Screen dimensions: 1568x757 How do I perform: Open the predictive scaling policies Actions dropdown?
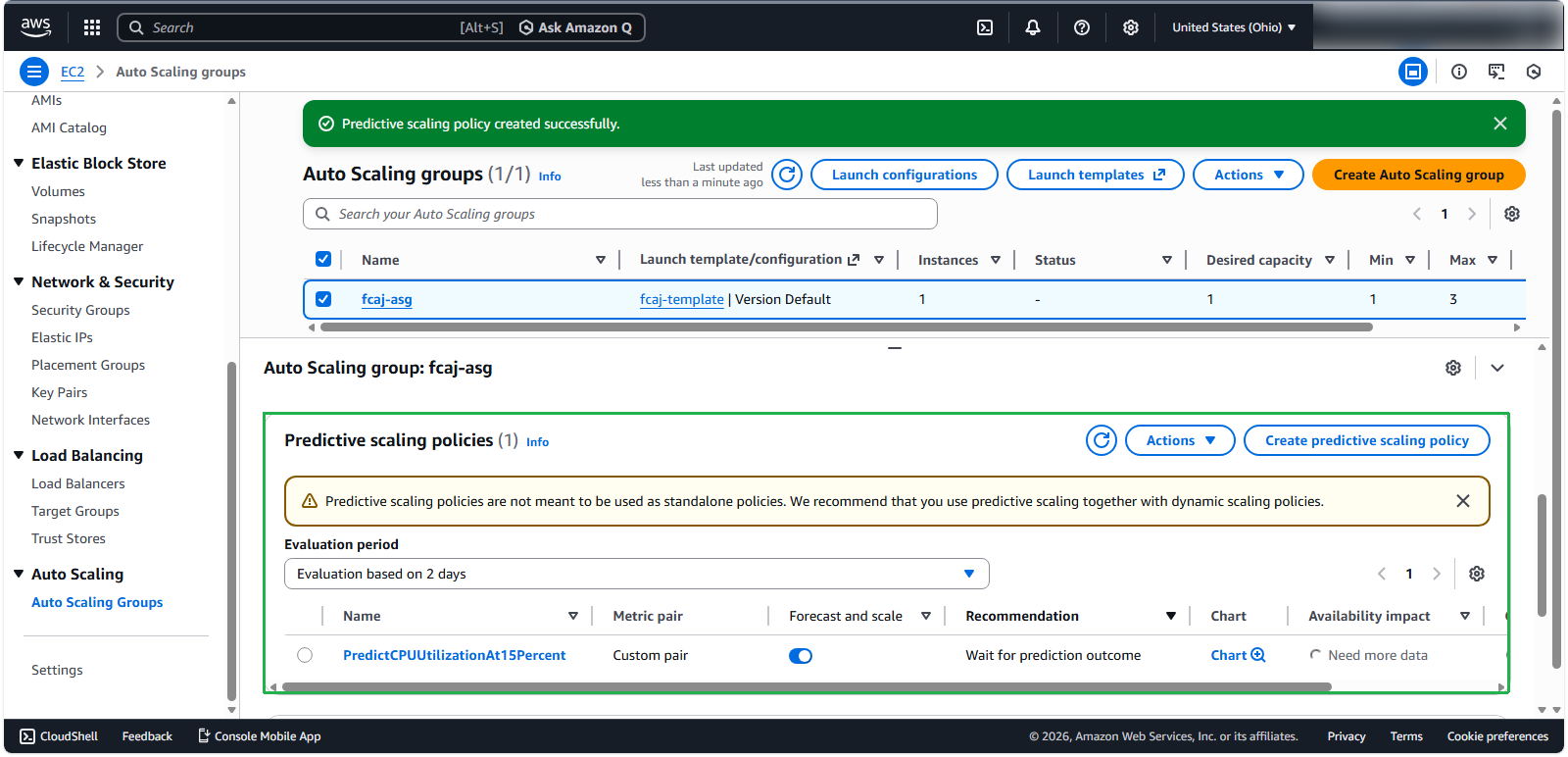pyautogui.click(x=1180, y=440)
